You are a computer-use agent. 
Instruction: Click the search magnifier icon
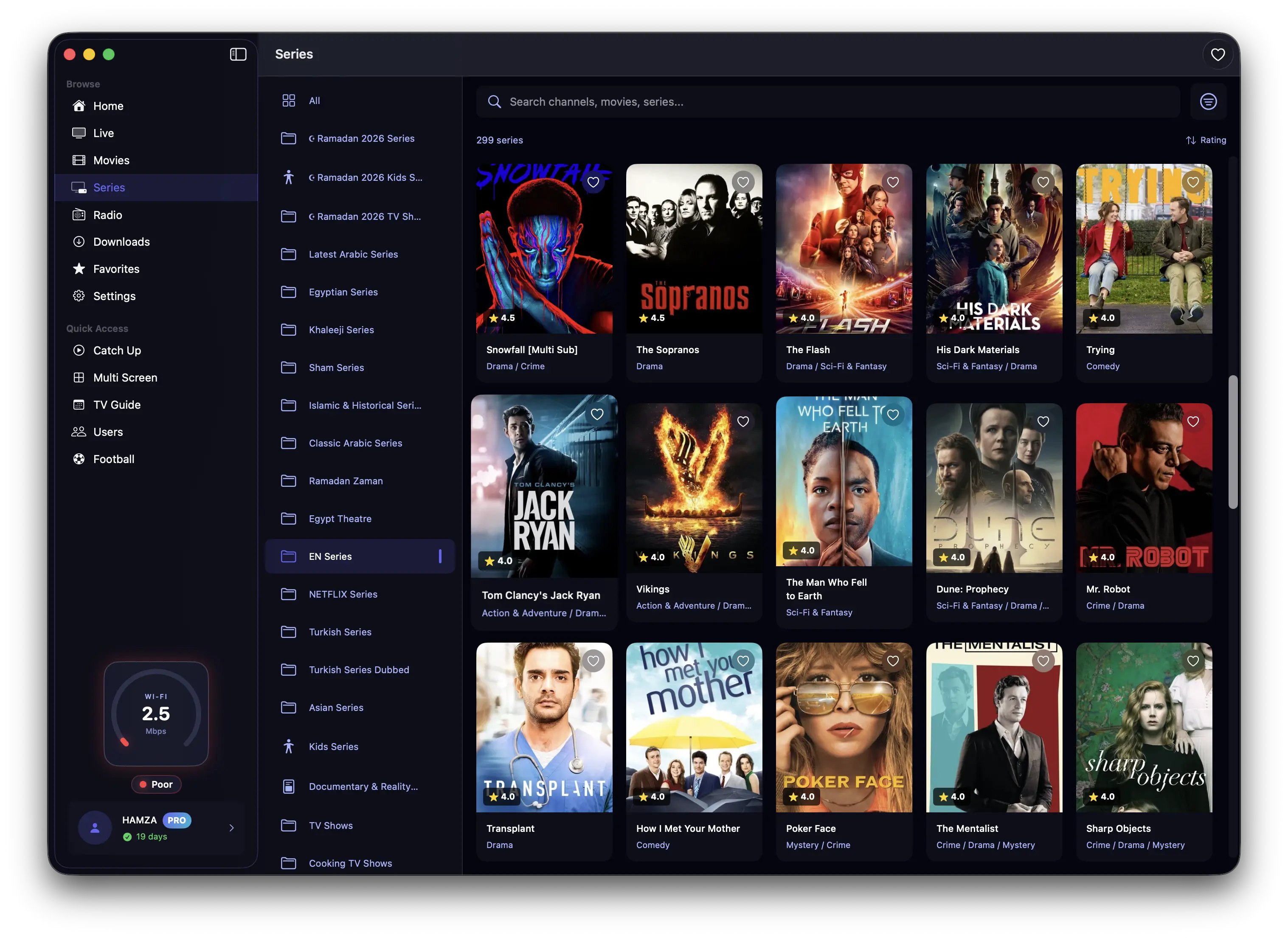494,101
